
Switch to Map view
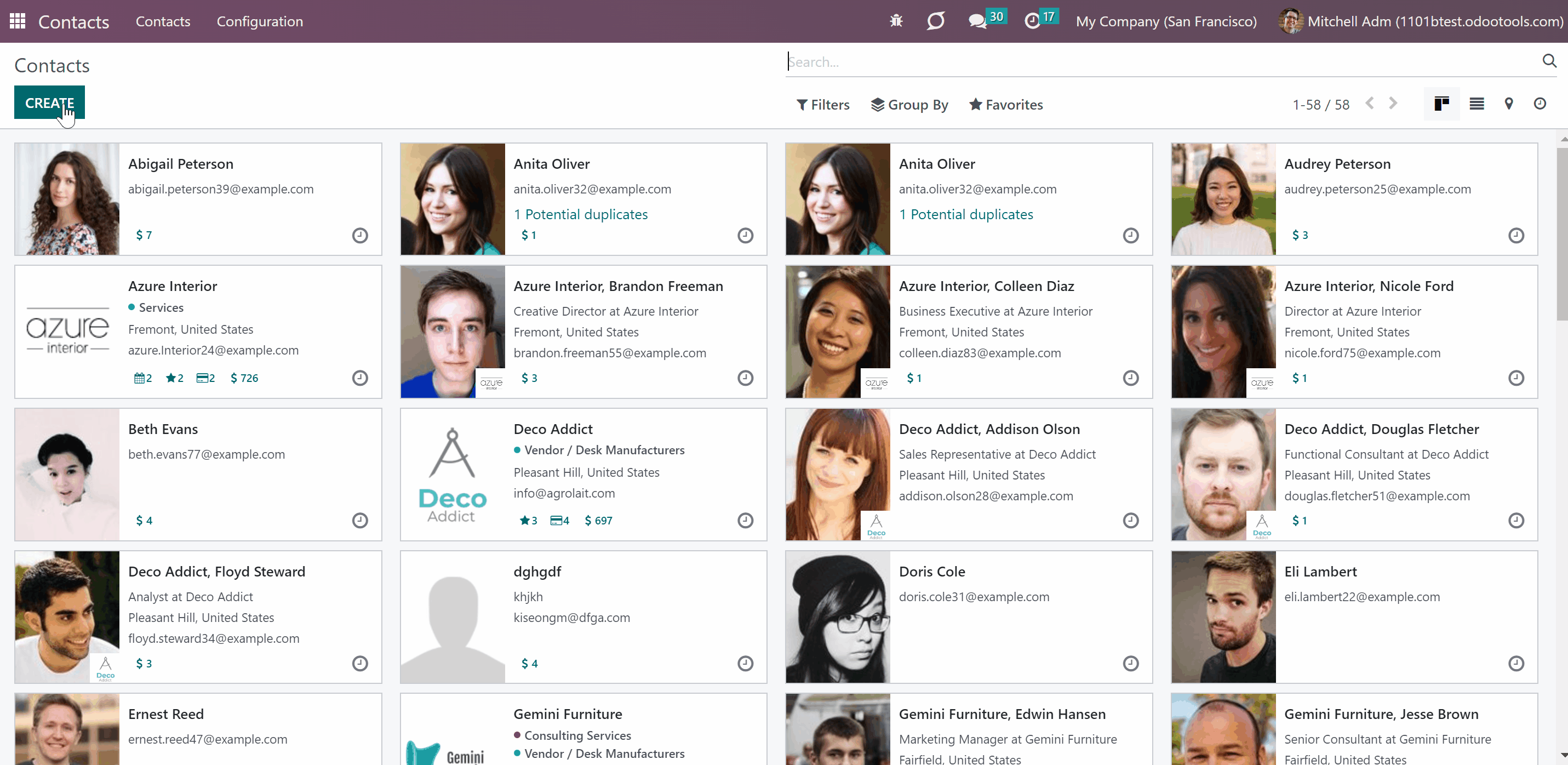(x=1508, y=104)
